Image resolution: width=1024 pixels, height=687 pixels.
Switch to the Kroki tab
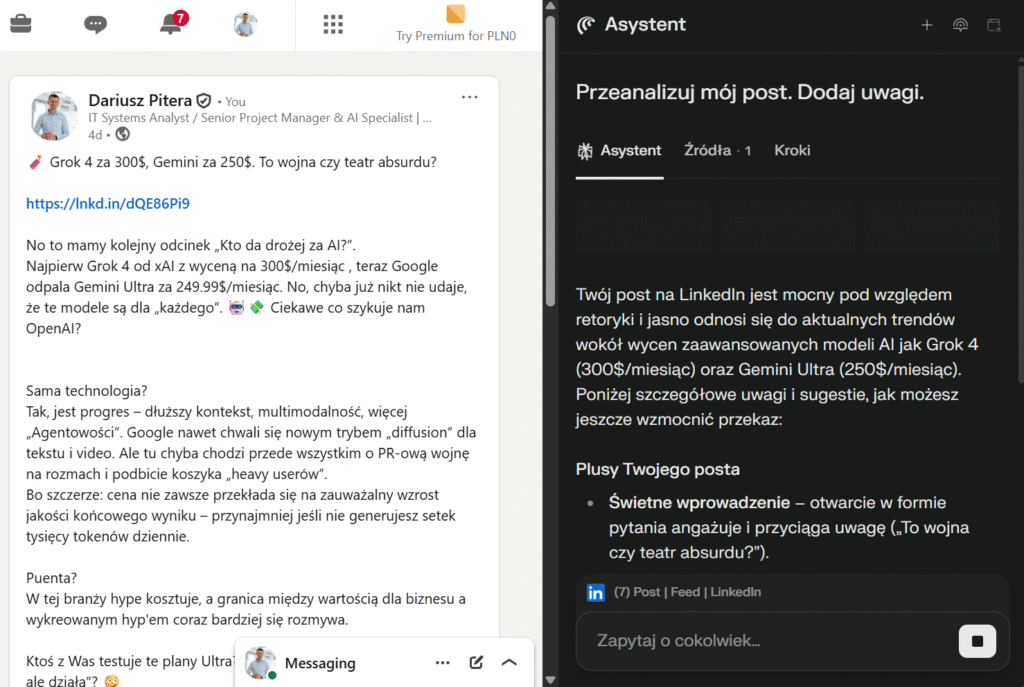(x=792, y=150)
